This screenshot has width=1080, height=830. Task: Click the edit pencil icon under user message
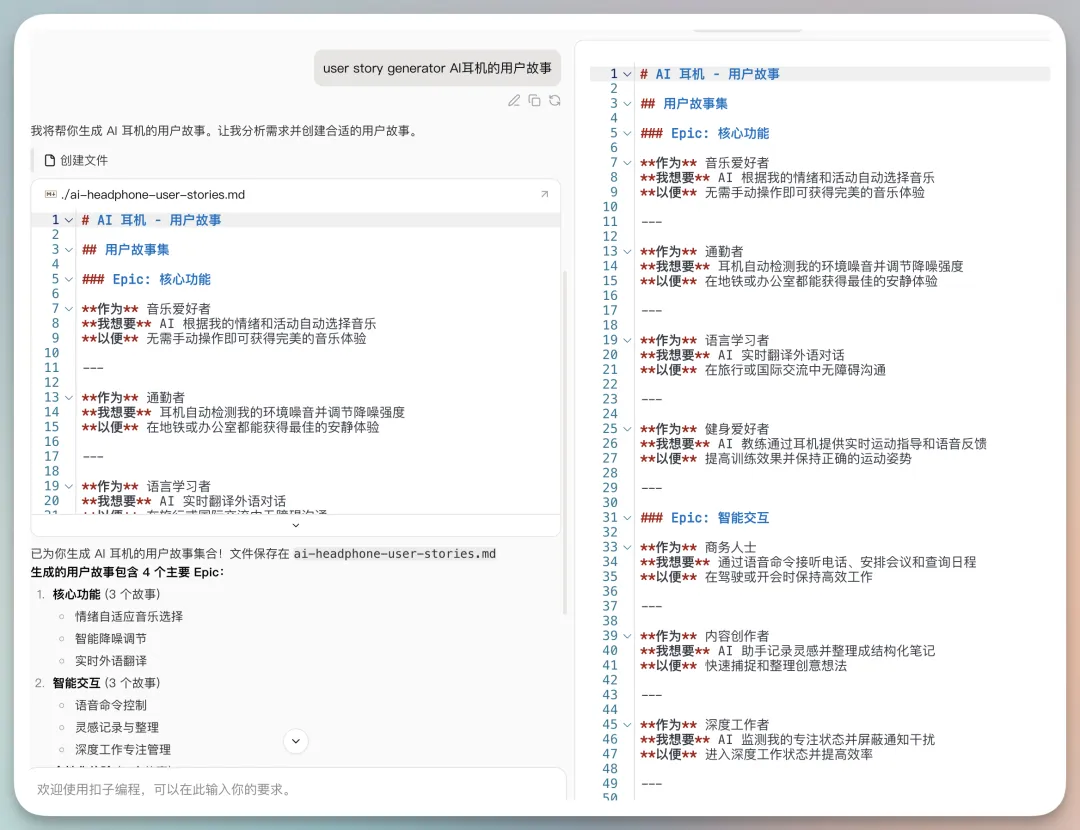(514, 100)
